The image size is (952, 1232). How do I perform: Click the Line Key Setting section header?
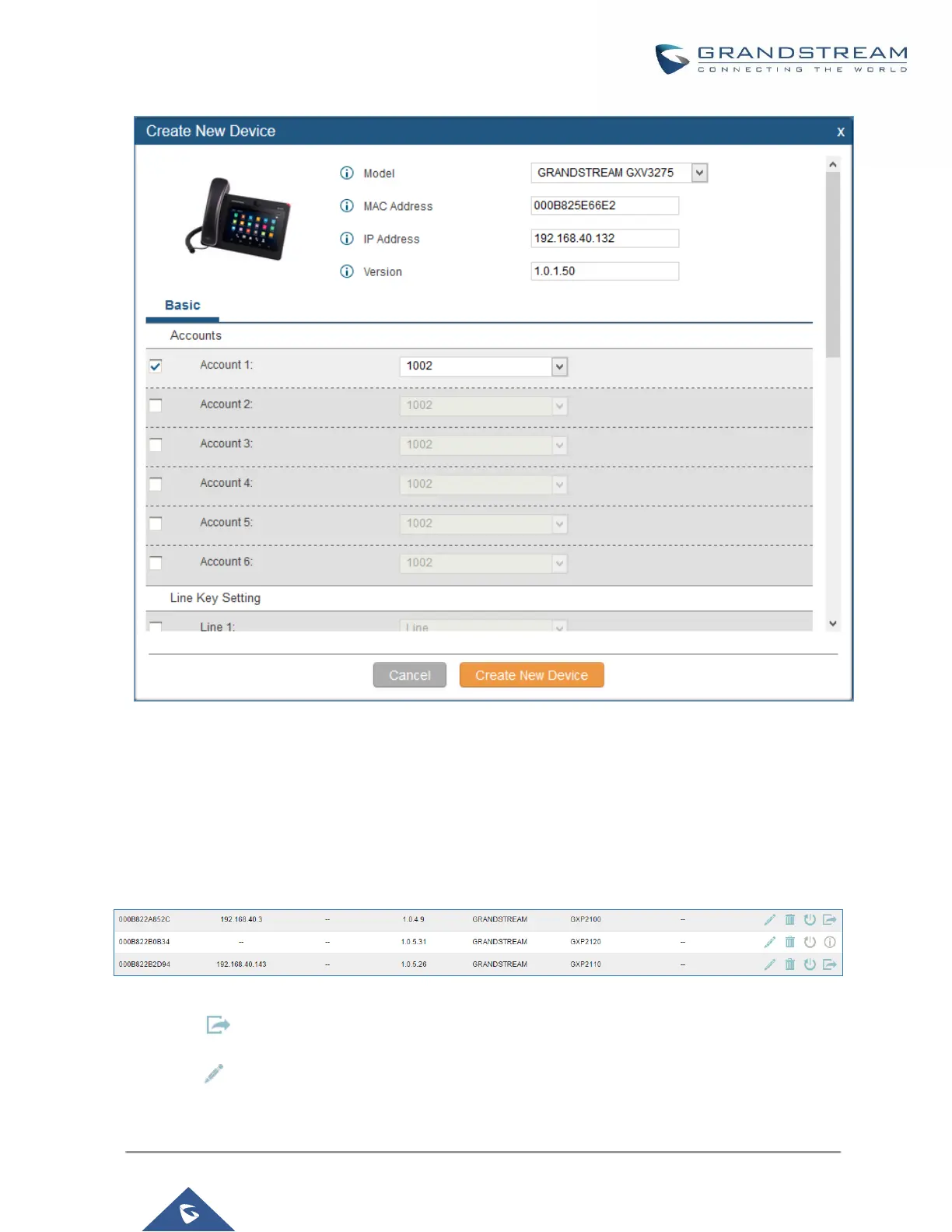(x=215, y=598)
